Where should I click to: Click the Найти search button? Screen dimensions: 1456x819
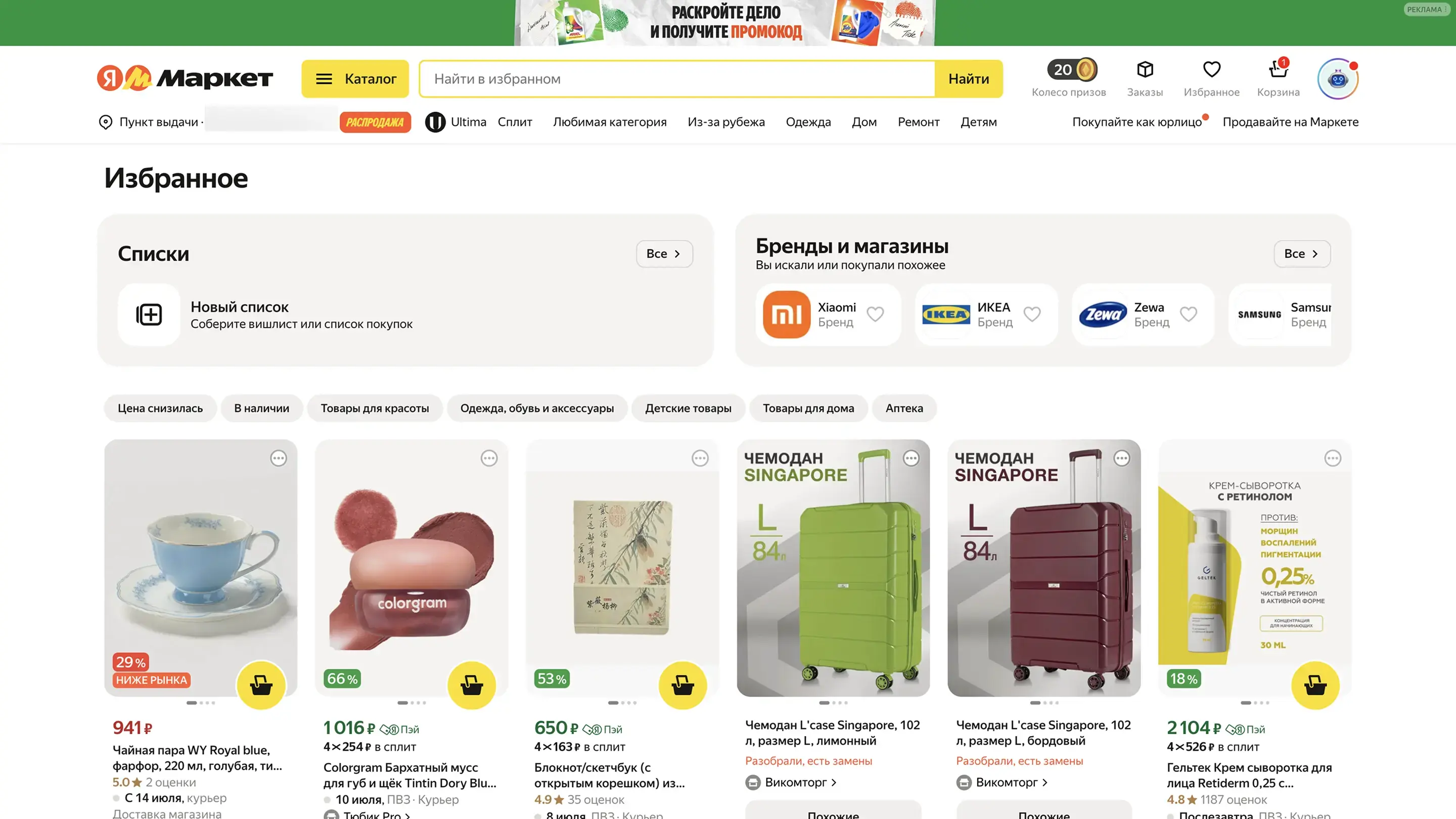(x=969, y=78)
